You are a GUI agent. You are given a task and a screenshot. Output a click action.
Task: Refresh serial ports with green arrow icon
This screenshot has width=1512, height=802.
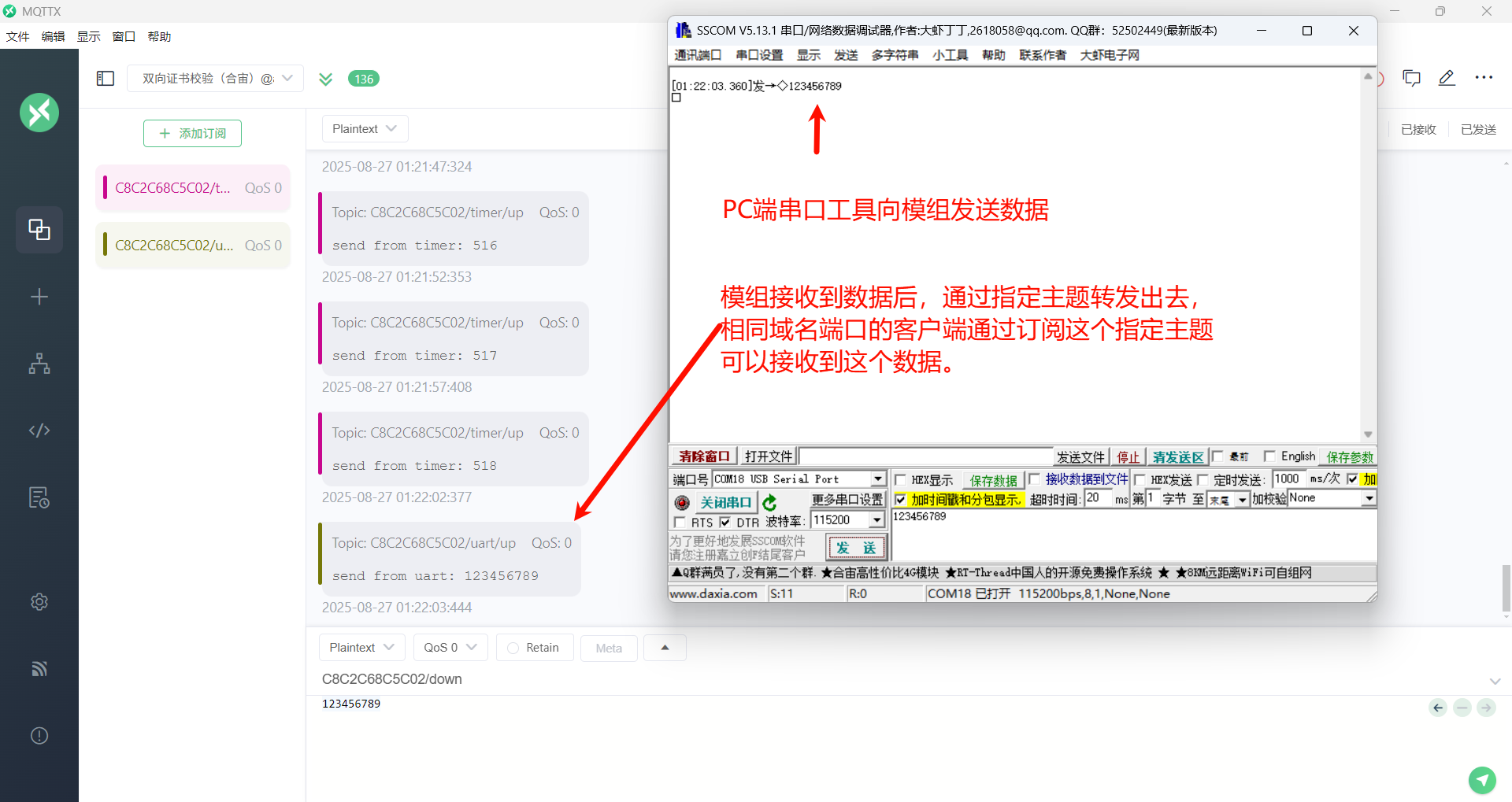click(x=769, y=502)
